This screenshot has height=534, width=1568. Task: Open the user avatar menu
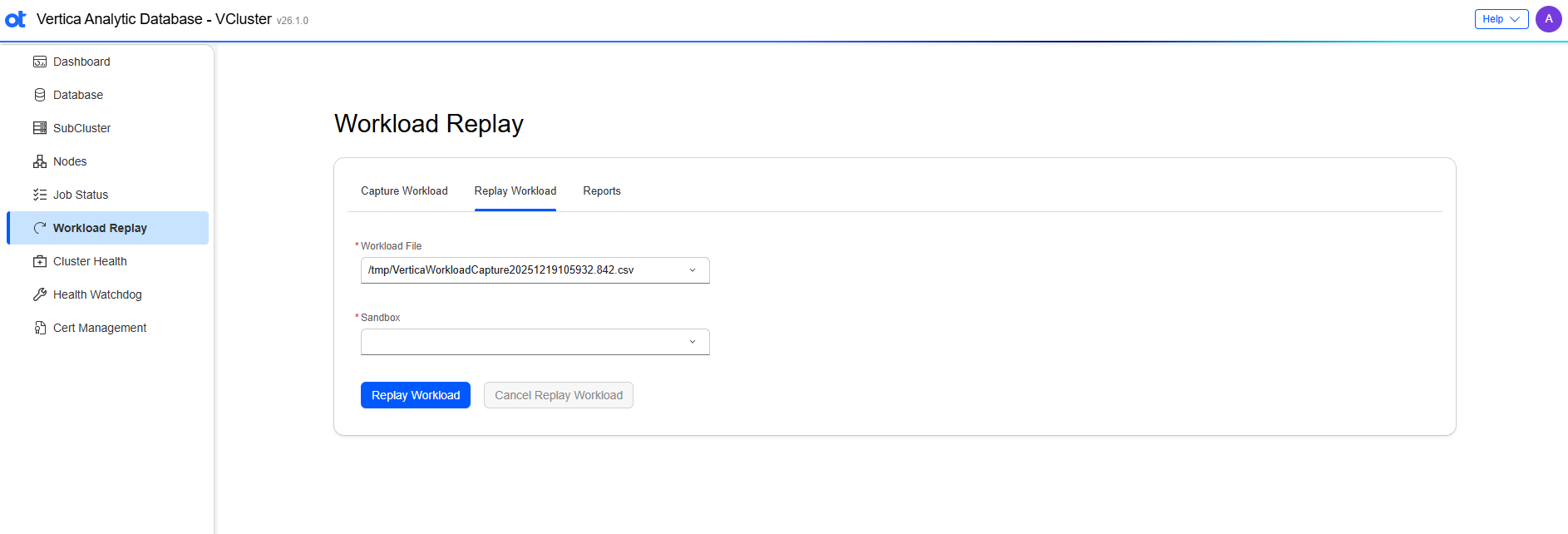[1549, 19]
